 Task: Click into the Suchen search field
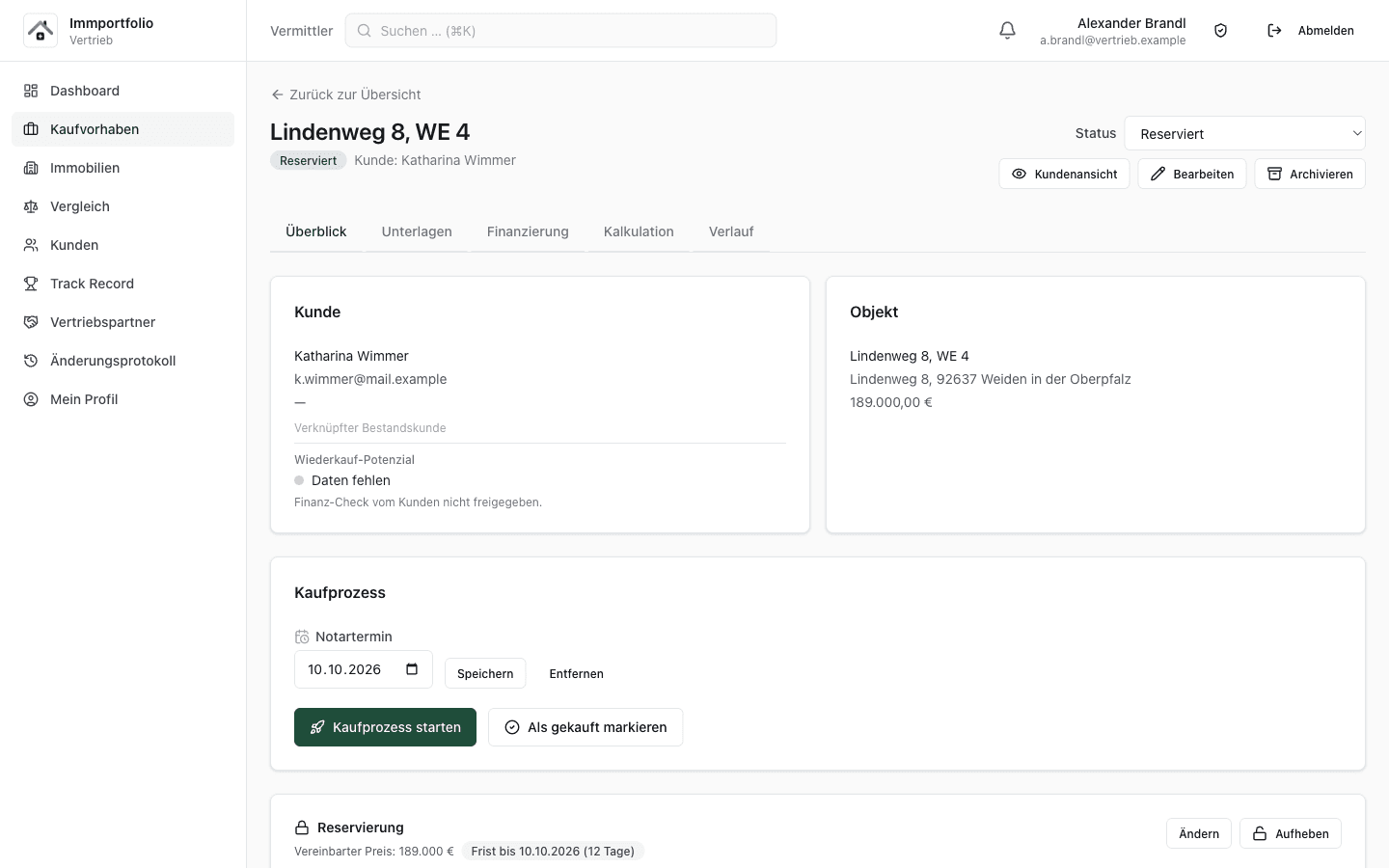pos(560,31)
